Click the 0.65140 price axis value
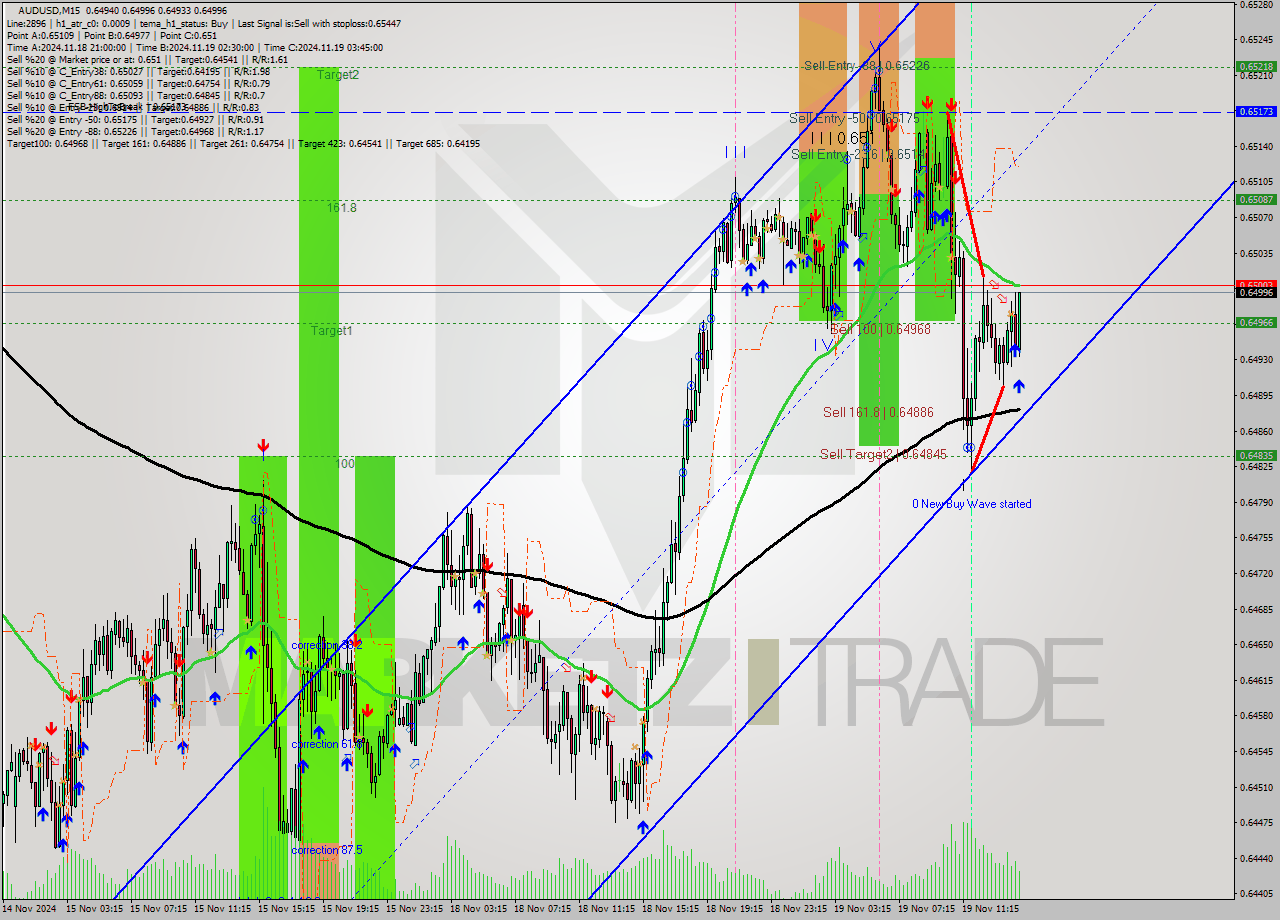The height and width of the screenshot is (920, 1280). [x=1256, y=147]
